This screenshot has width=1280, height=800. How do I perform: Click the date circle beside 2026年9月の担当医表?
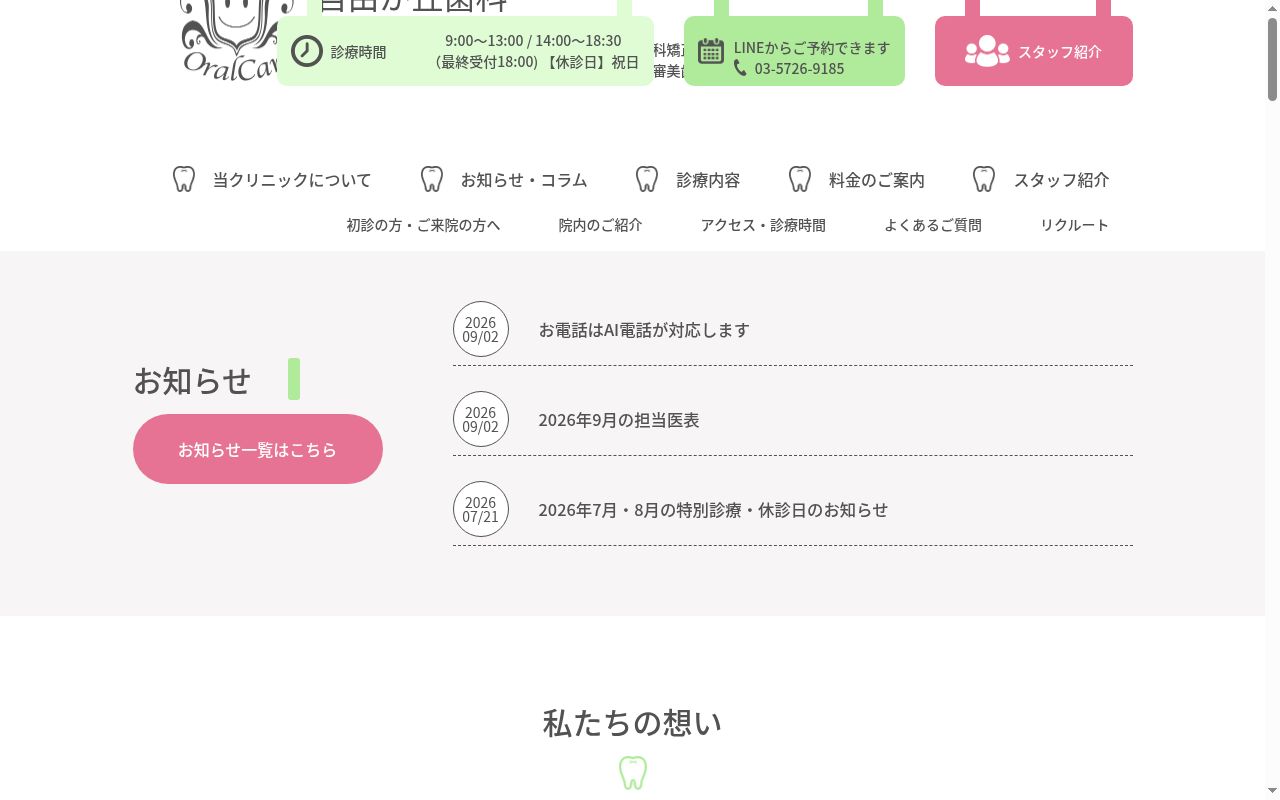481,419
